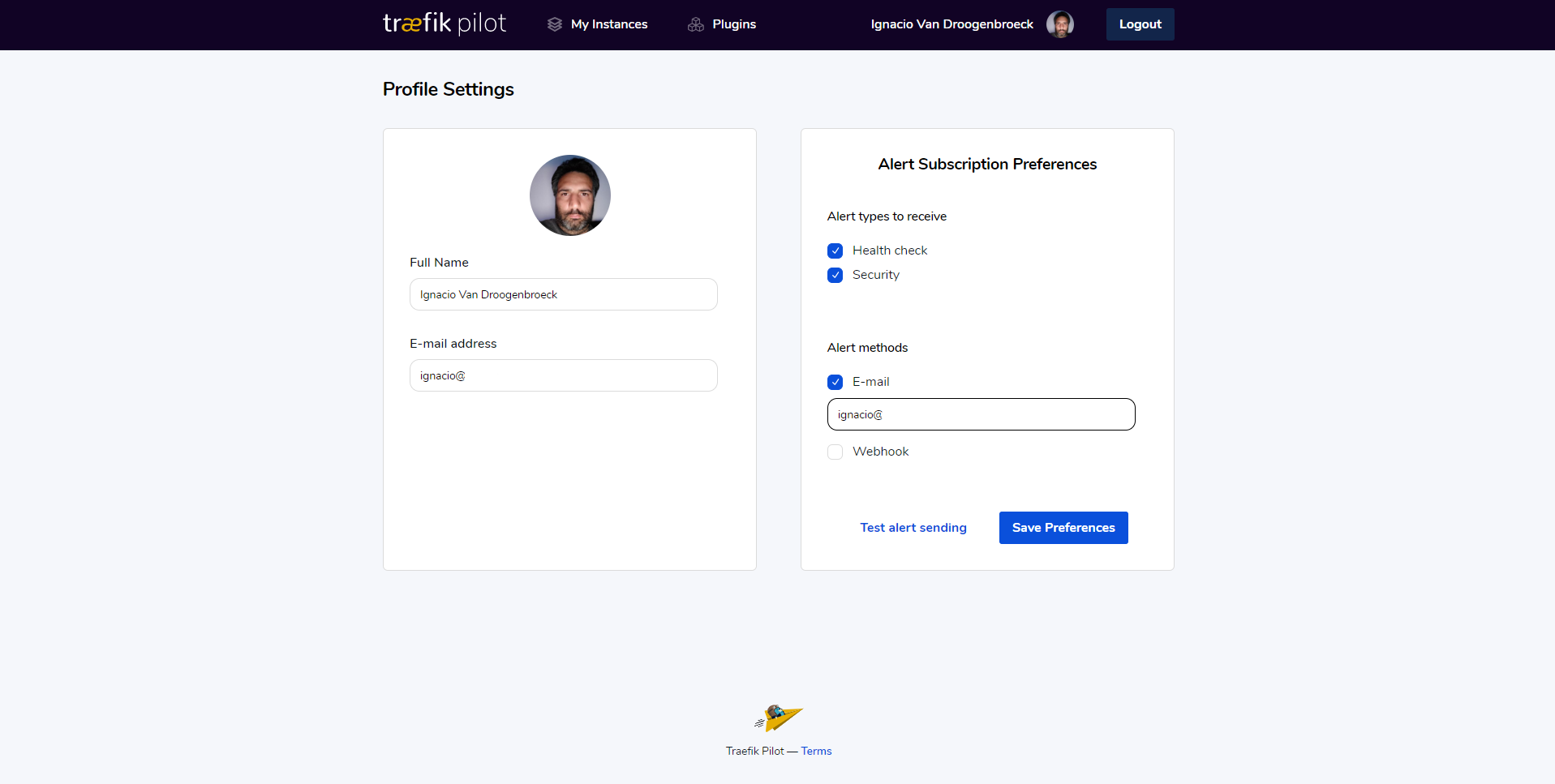Click the Ignacio Van Droogenbroeck header name

(x=952, y=24)
